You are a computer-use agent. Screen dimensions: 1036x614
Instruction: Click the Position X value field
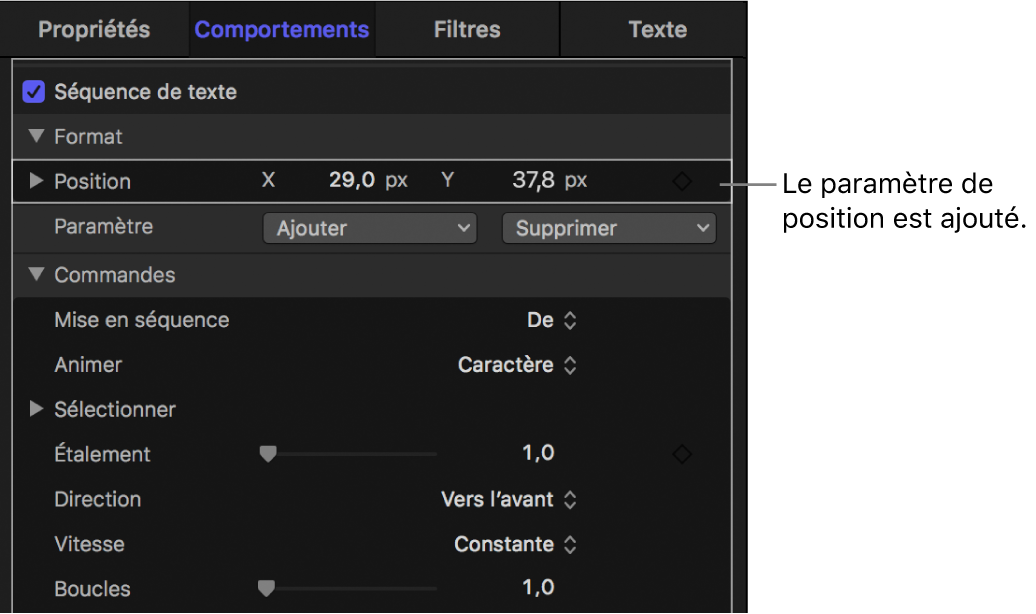pyautogui.click(x=352, y=181)
